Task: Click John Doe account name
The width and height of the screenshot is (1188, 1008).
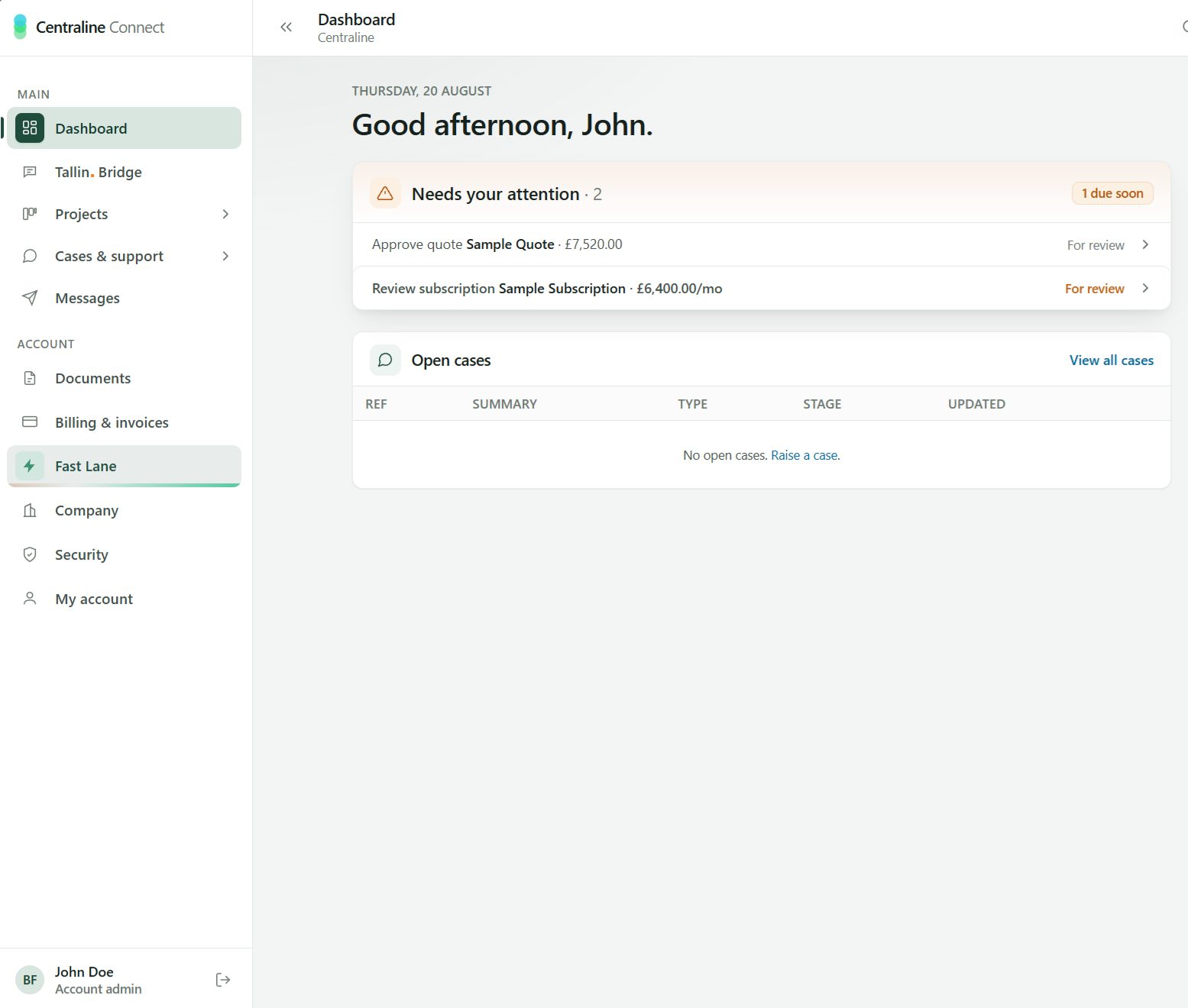Action: click(84, 971)
